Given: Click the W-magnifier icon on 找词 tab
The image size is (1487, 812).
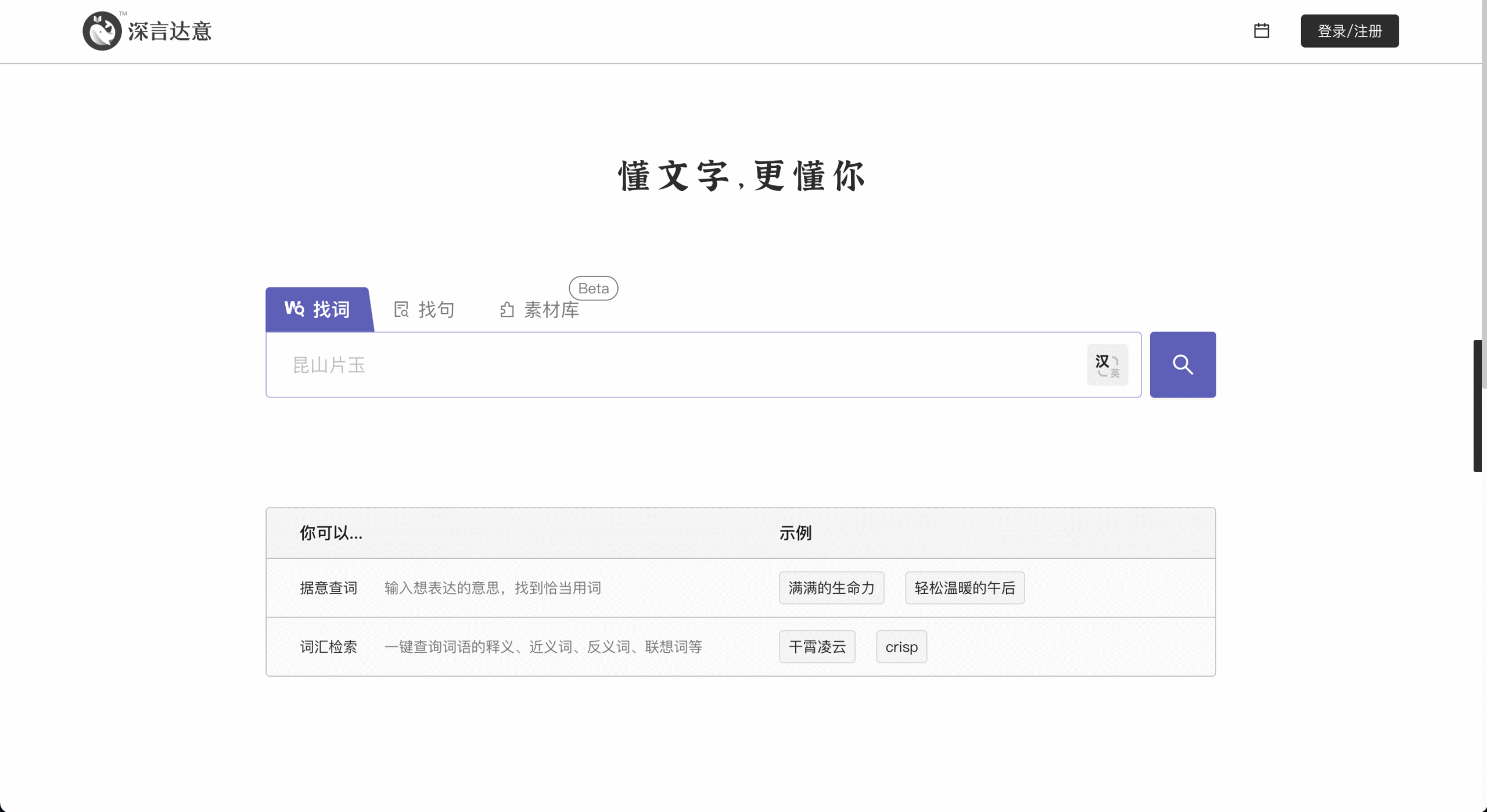Looking at the screenshot, I should [x=294, y=309].
